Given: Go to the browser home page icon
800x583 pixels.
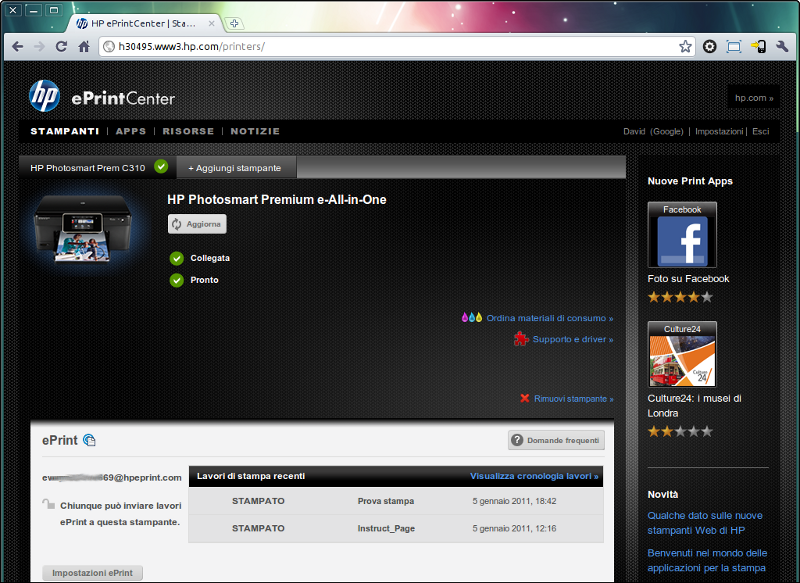Looking at the screenshot, I should (x=84, y=47).
